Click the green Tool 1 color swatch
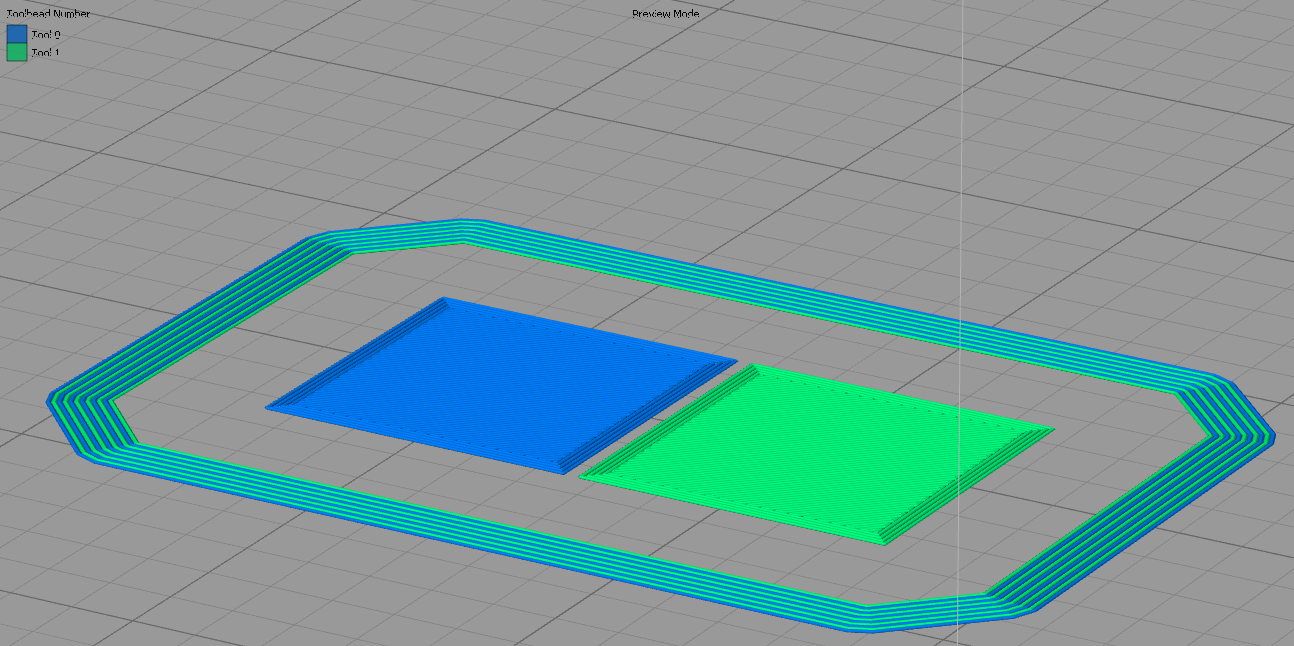1294x646 pixels. point(17,52)
